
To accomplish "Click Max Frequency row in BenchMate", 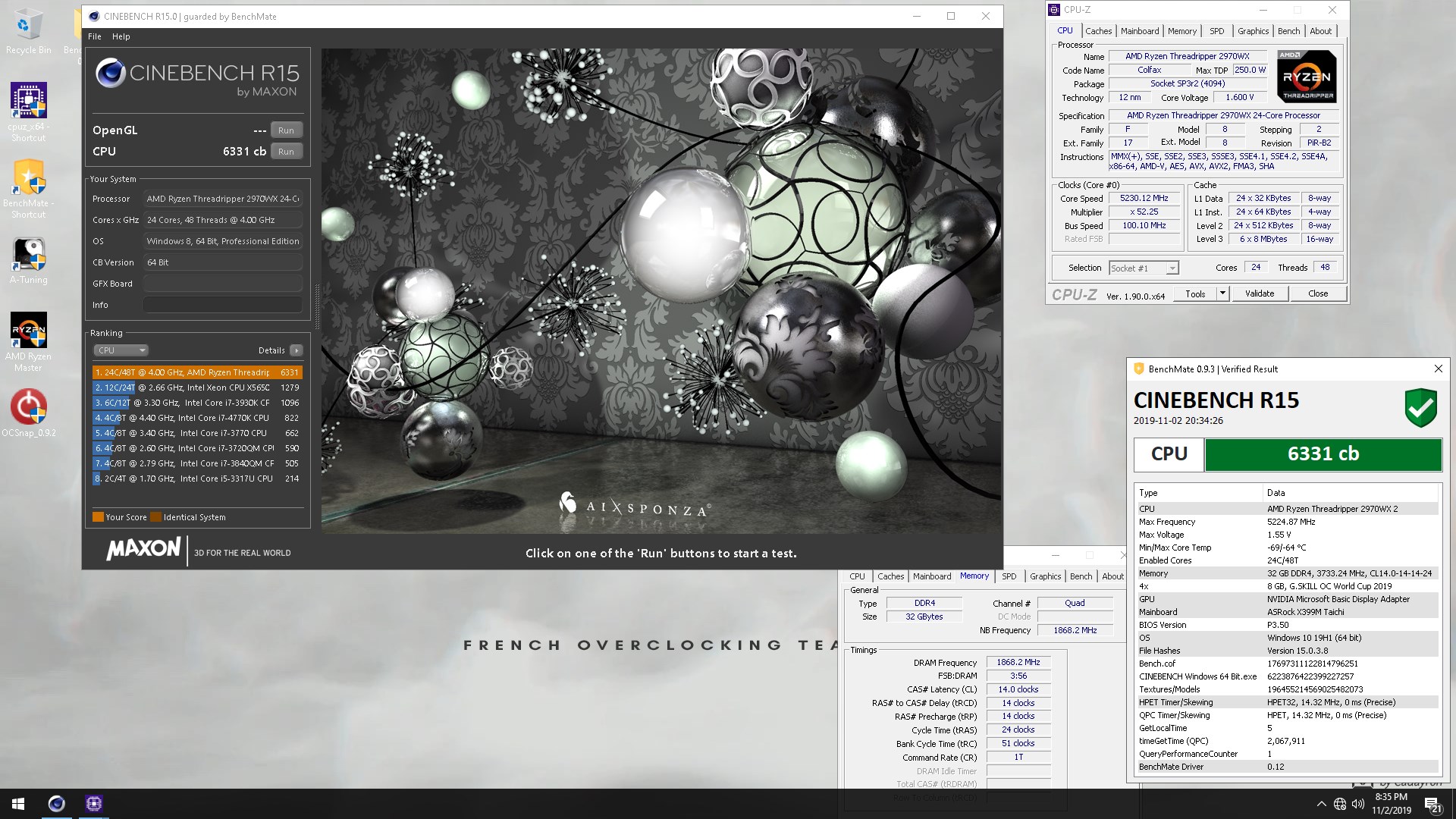I will (x=1287, y=522).
